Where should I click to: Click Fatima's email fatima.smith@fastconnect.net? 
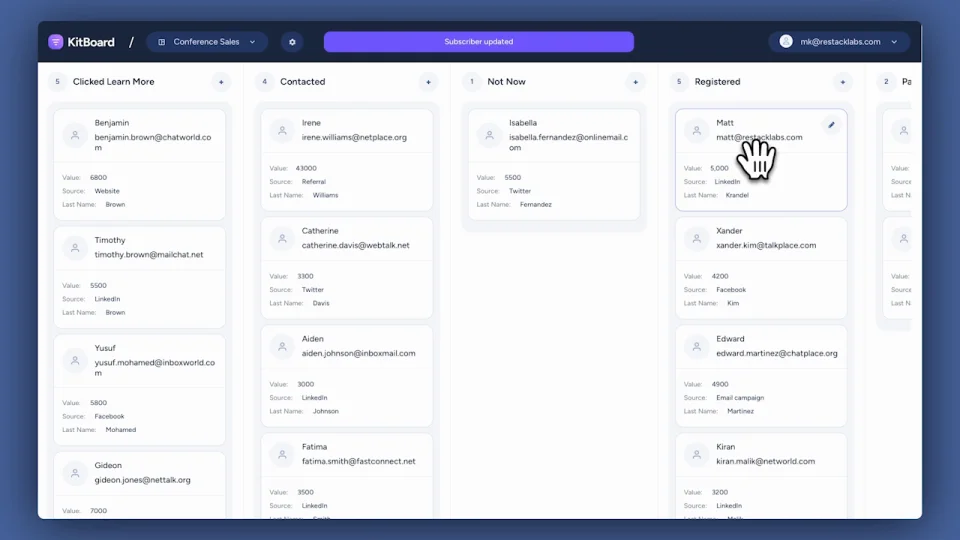(358, 461)
